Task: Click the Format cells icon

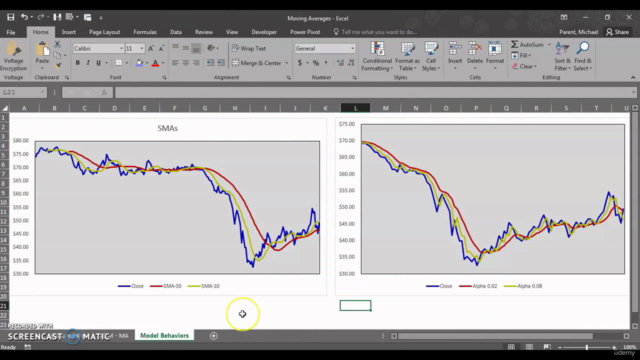Action: point(495,49)
